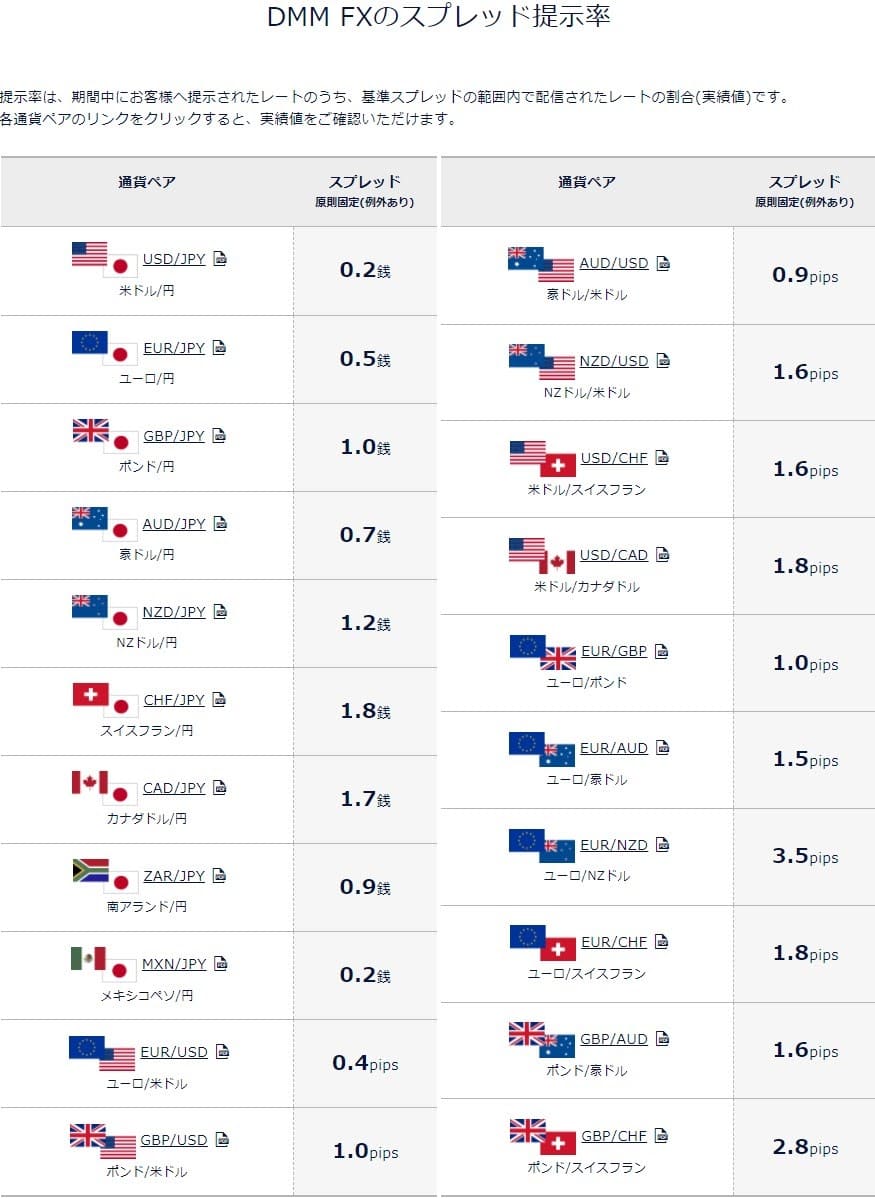Open the PDF icon next to GBP/CHF
This screenshot has height=1198, width=875.
(x=661, y=1136)
